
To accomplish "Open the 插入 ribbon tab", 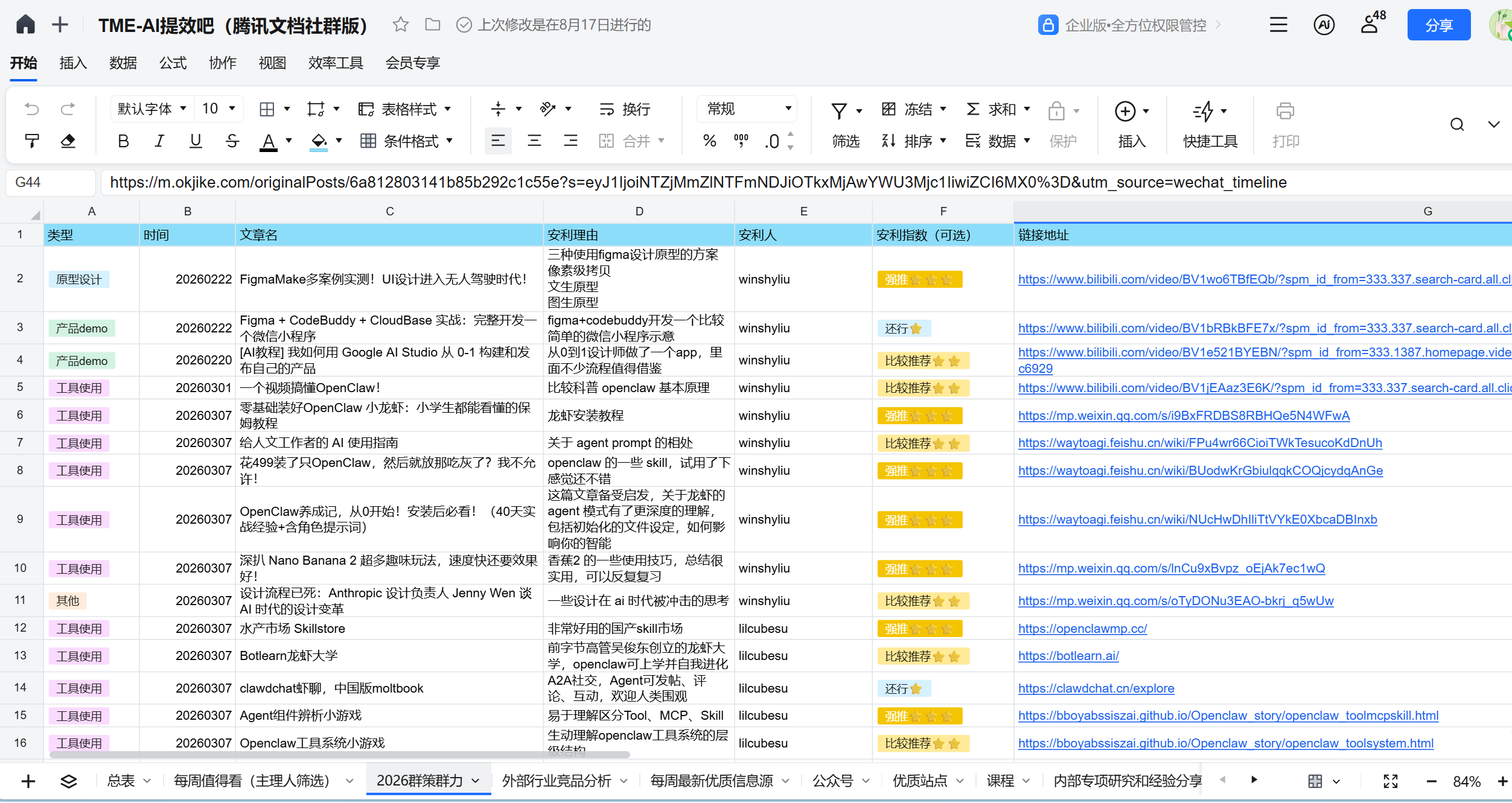I will (x=73, y=63).
